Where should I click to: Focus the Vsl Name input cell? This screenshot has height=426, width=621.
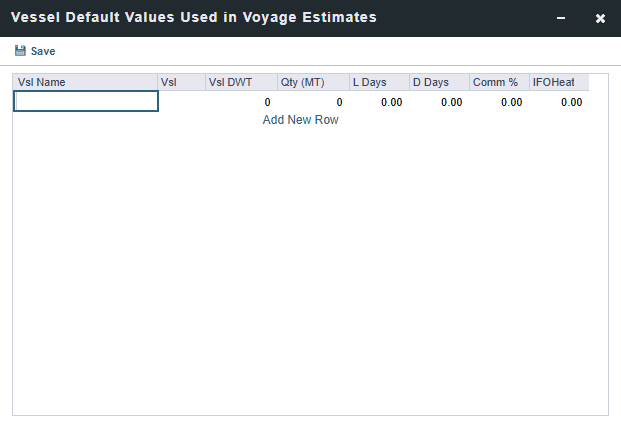[86, 101]
